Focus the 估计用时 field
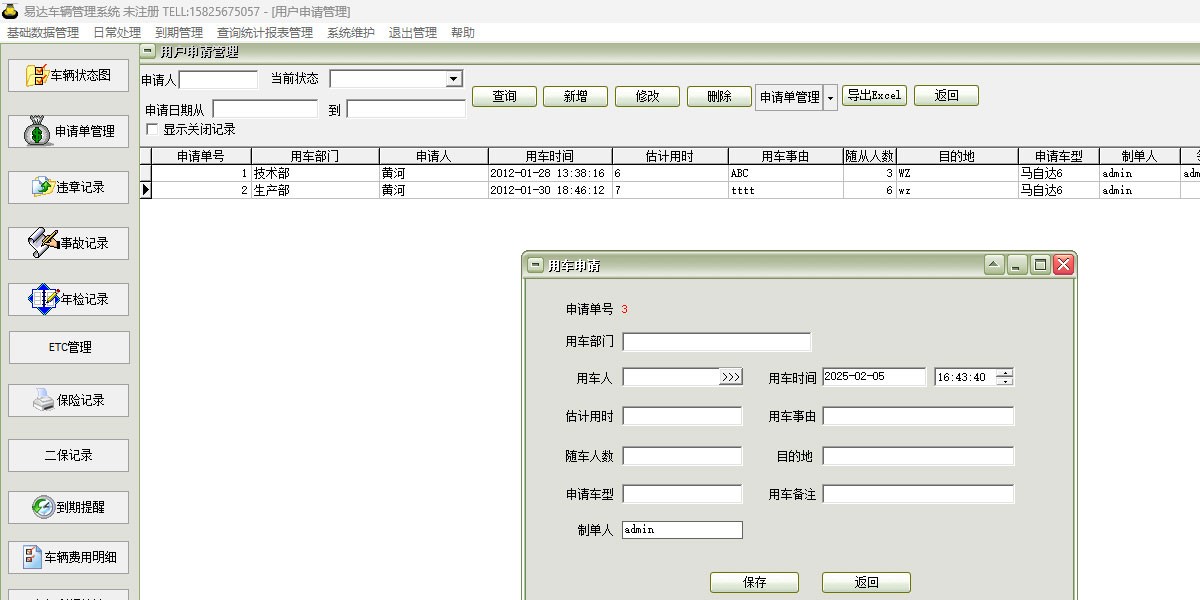 (x=683, y=416)
